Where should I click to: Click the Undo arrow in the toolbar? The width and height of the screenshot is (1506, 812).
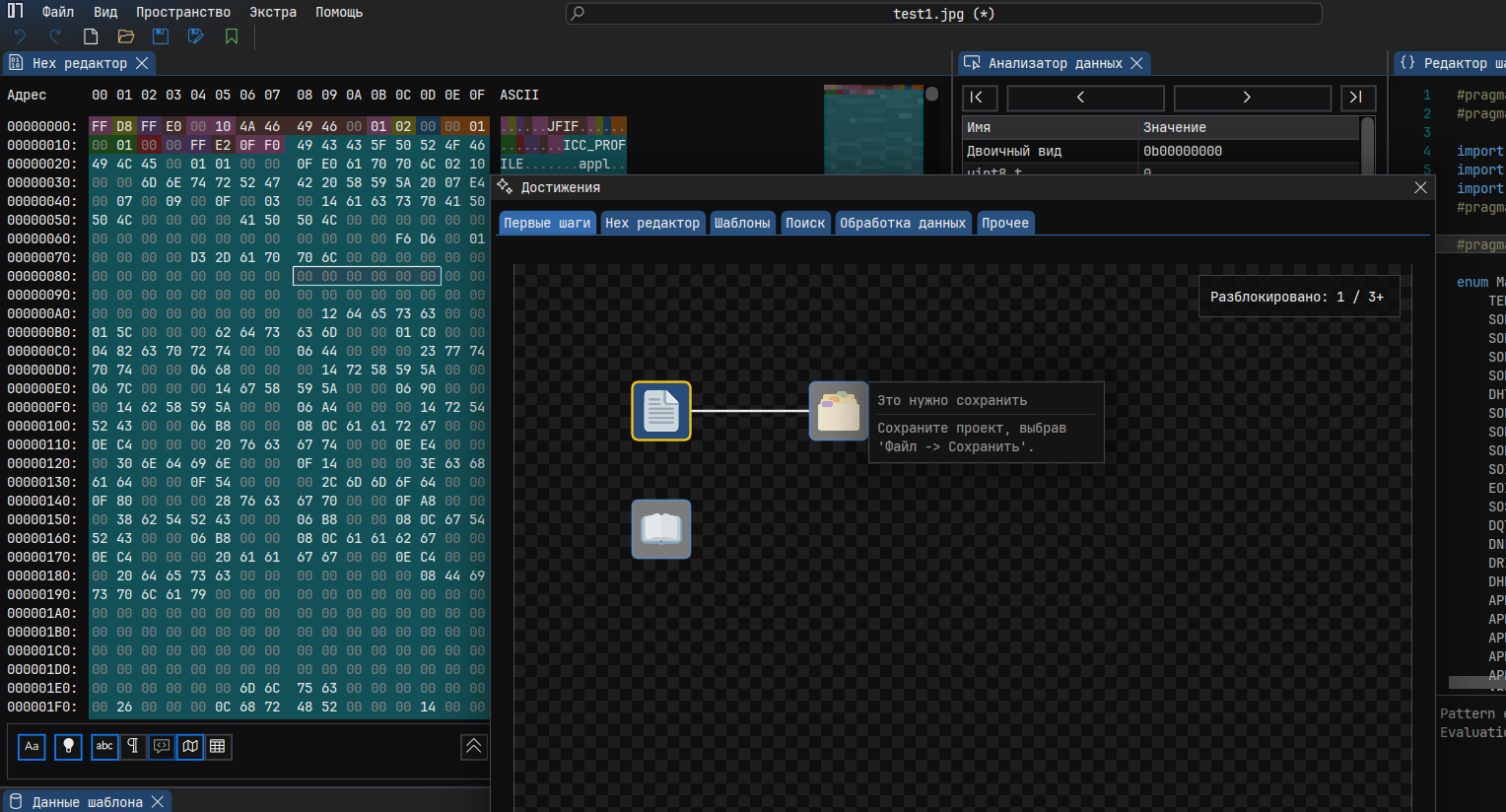[x=20, y=36]
